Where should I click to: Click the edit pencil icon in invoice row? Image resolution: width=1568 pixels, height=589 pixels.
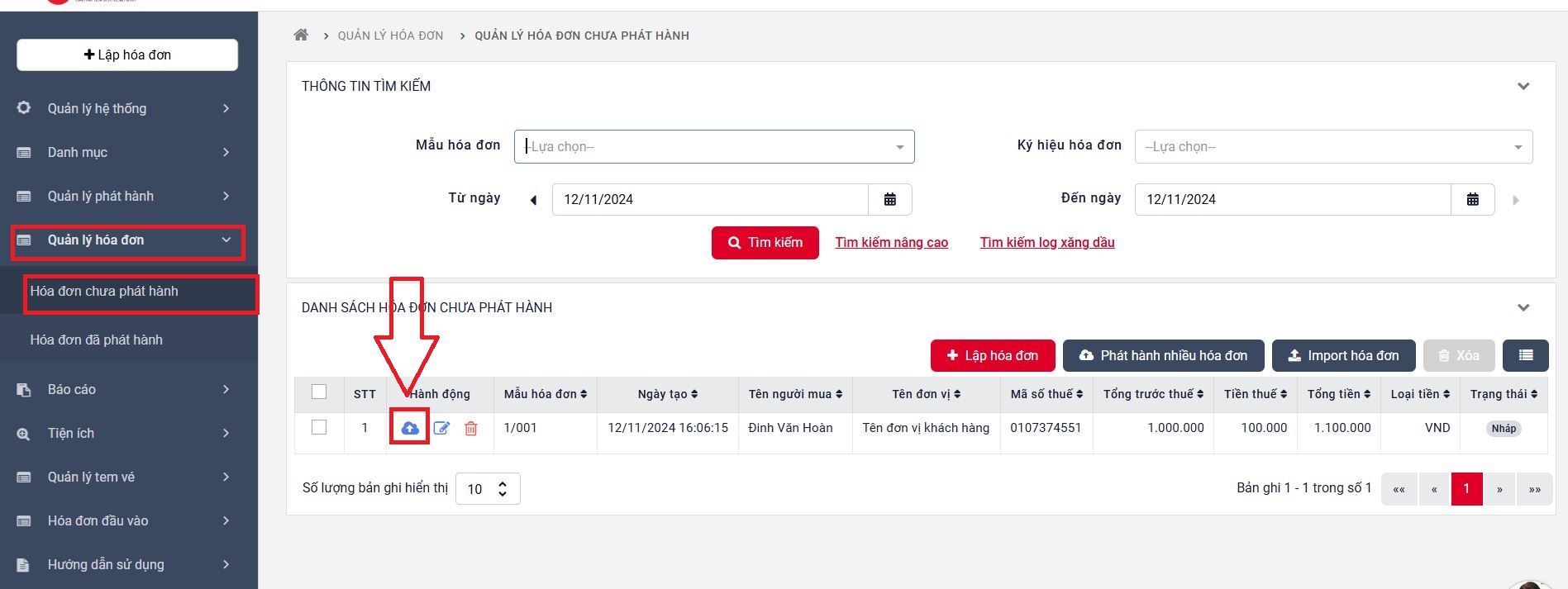pos(441,428)
